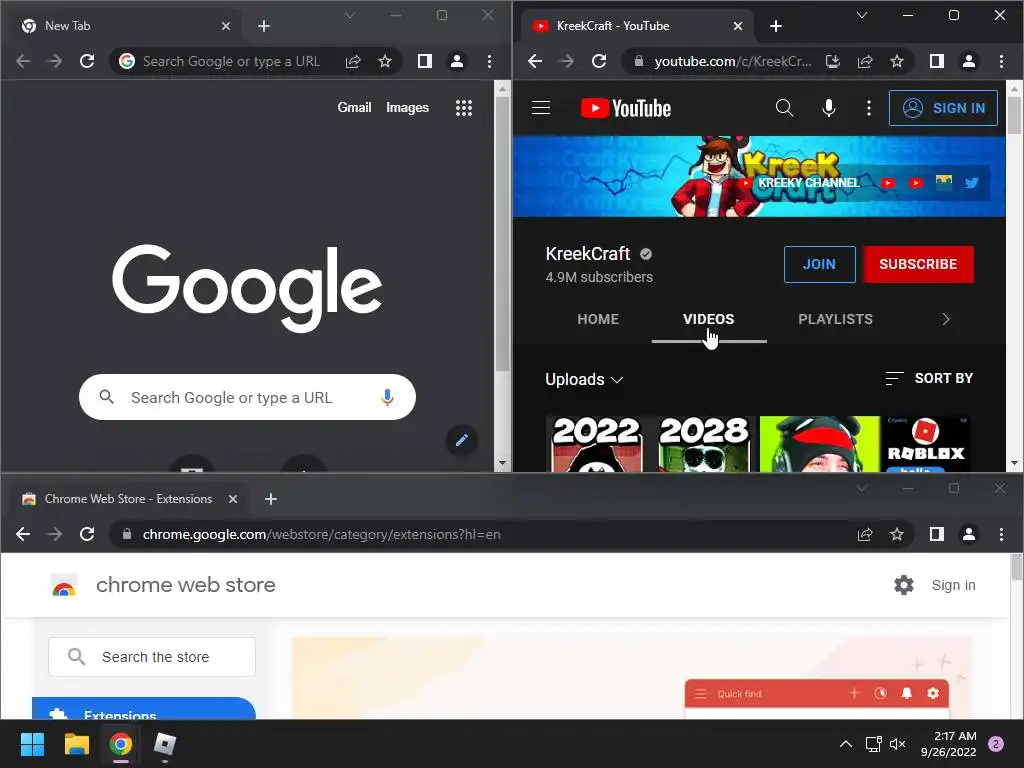This screenshot has width=1024, height=768.
Task: Click the muted volume tray icon
Action: (x=898, y=744)
